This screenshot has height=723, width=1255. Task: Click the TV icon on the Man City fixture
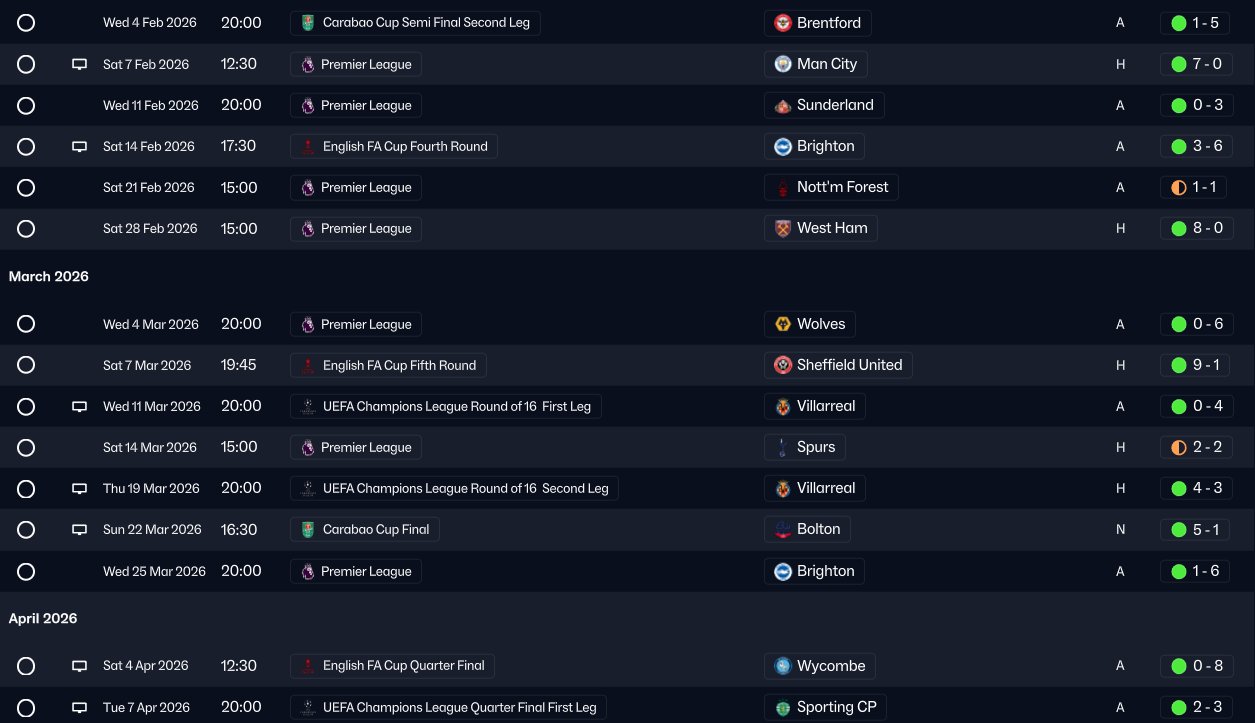point(80,64)
